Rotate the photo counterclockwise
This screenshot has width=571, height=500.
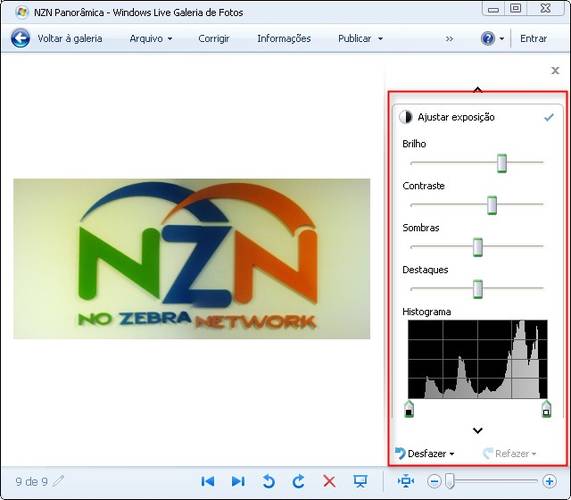[268, 481]
